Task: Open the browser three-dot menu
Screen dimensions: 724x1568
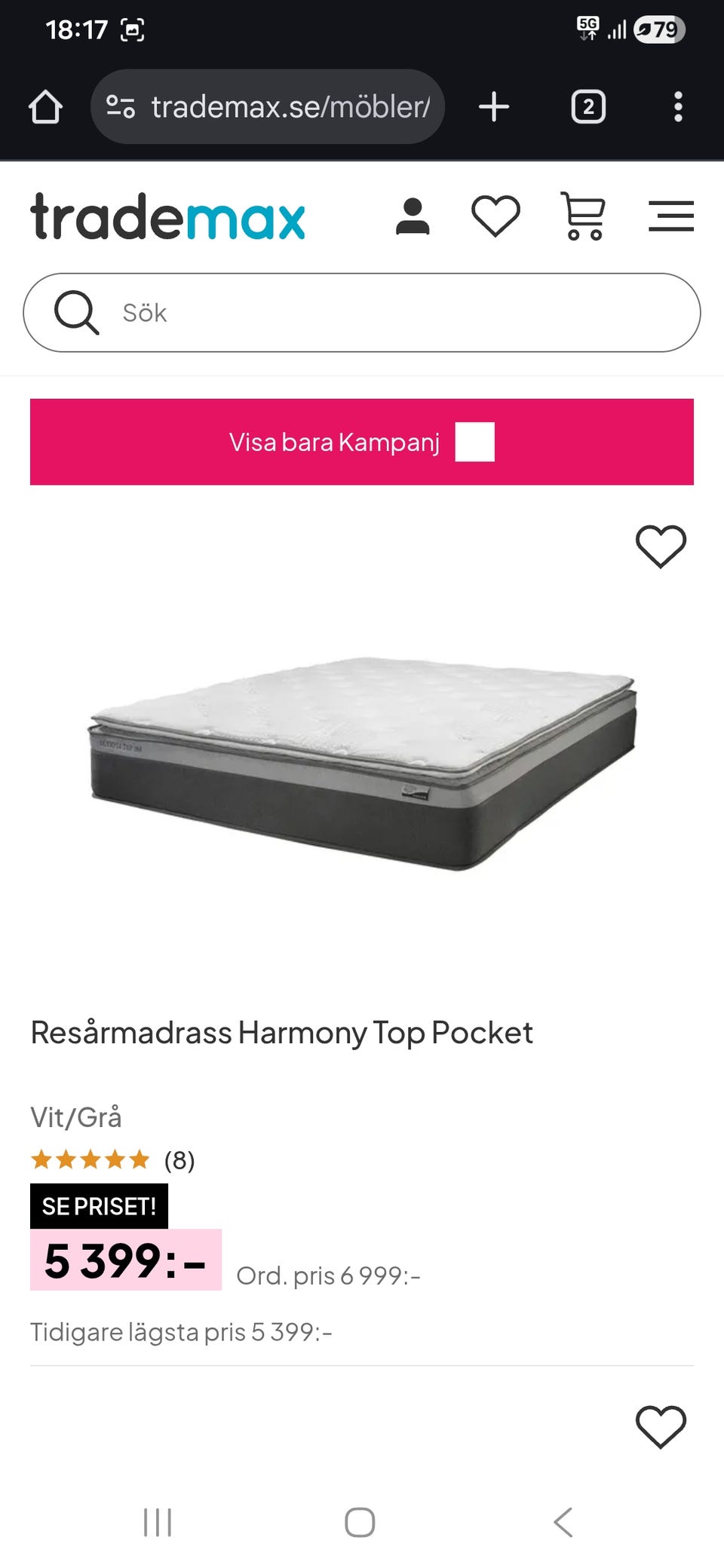Action: pos(678,106)
